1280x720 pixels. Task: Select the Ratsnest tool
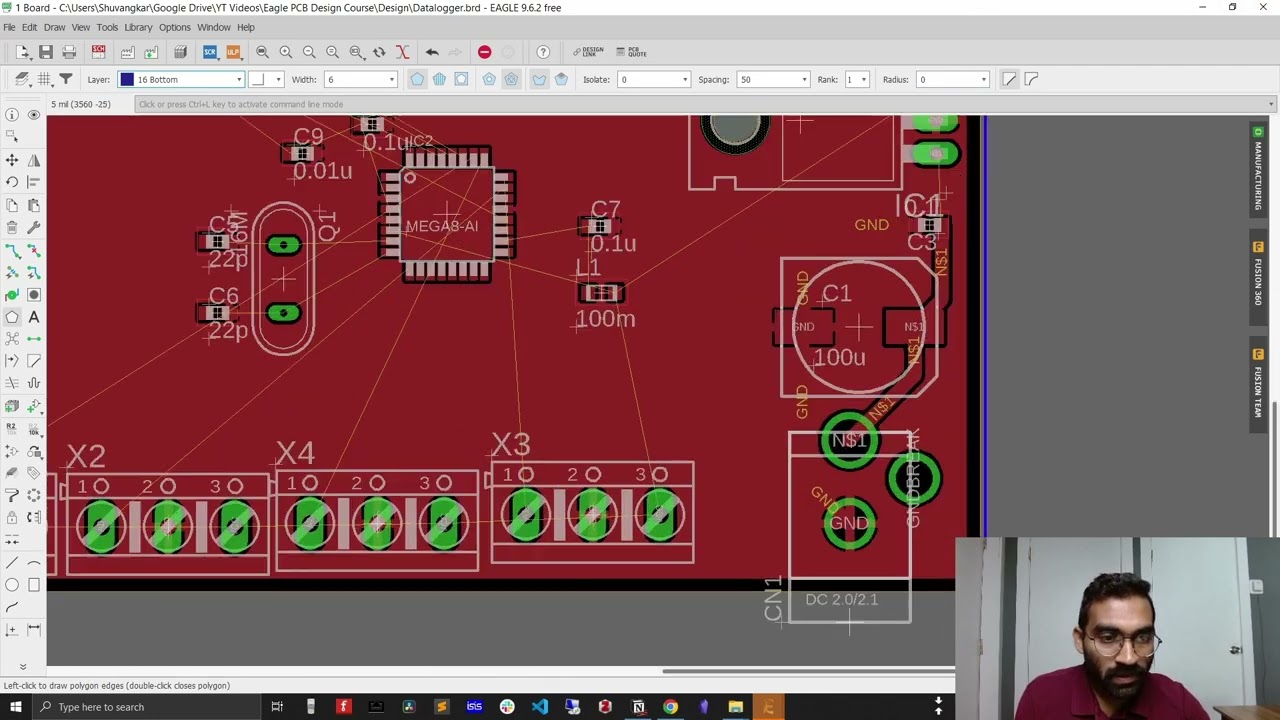pos(12,339)
